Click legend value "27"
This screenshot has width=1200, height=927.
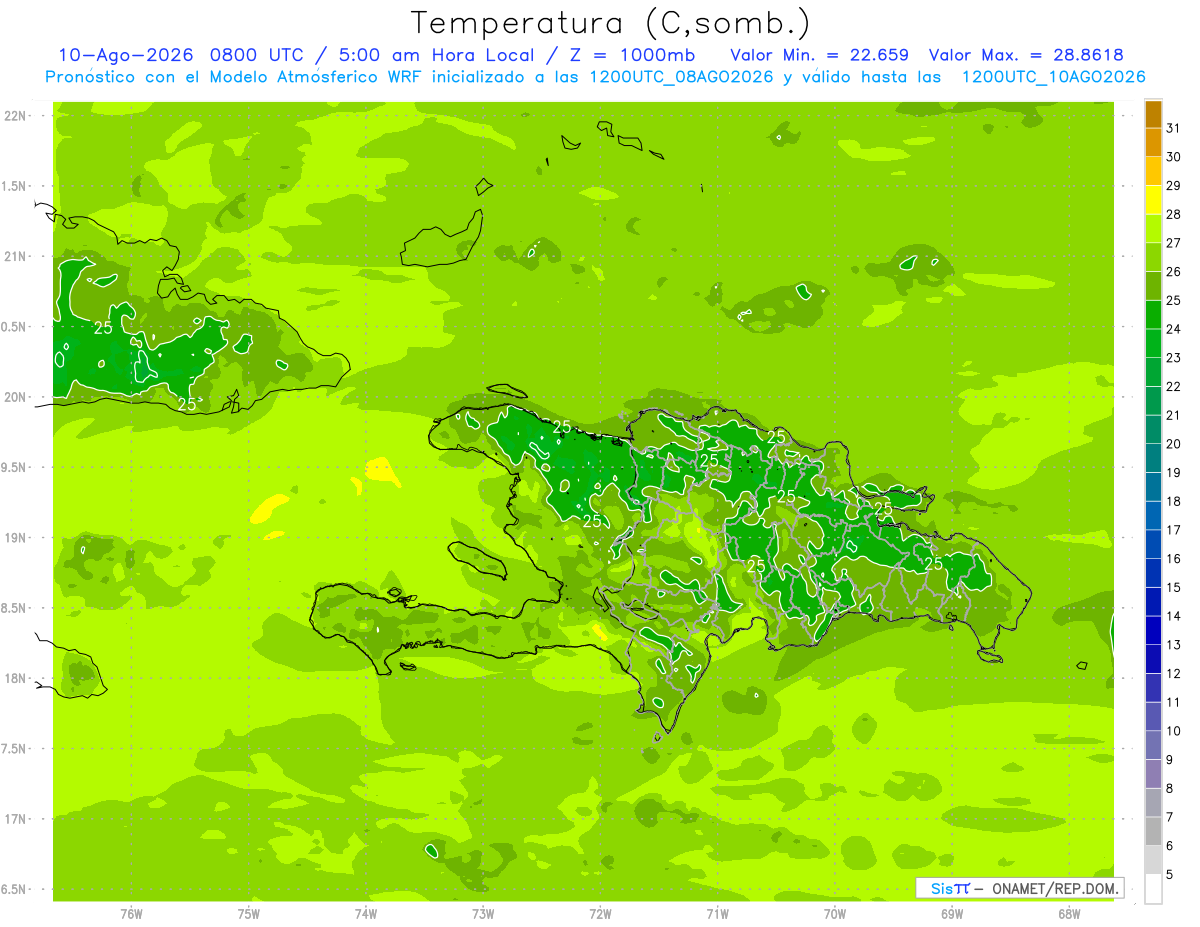pos(1173,243)
